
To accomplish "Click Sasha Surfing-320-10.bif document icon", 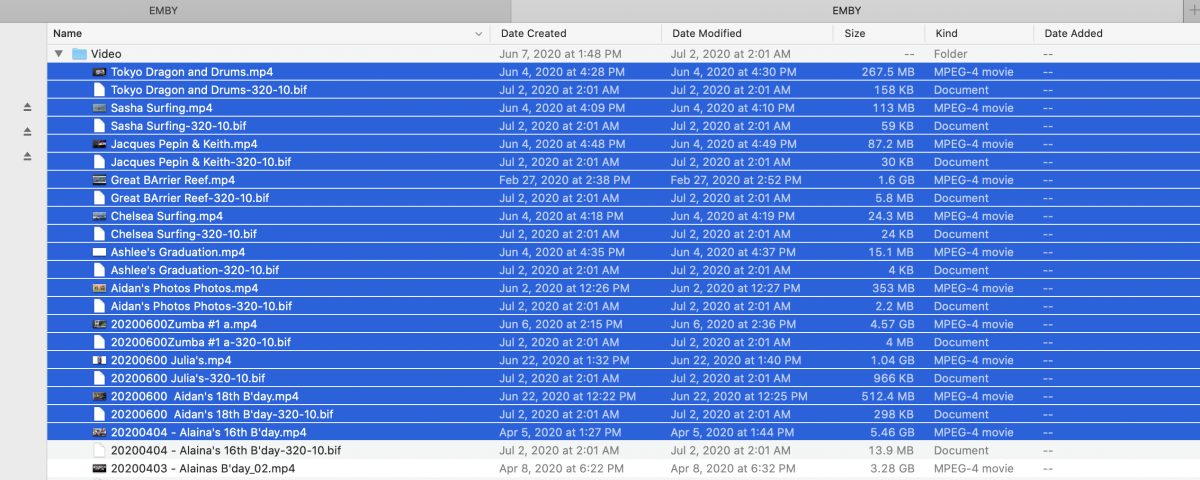I will coord(99,126).
